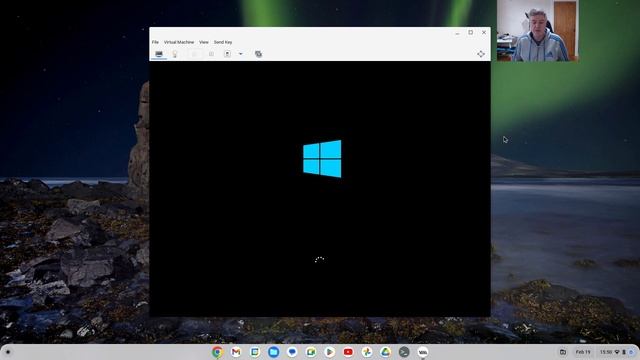Shut down the virtual machine
640x360 pixels.
[227, 54]
